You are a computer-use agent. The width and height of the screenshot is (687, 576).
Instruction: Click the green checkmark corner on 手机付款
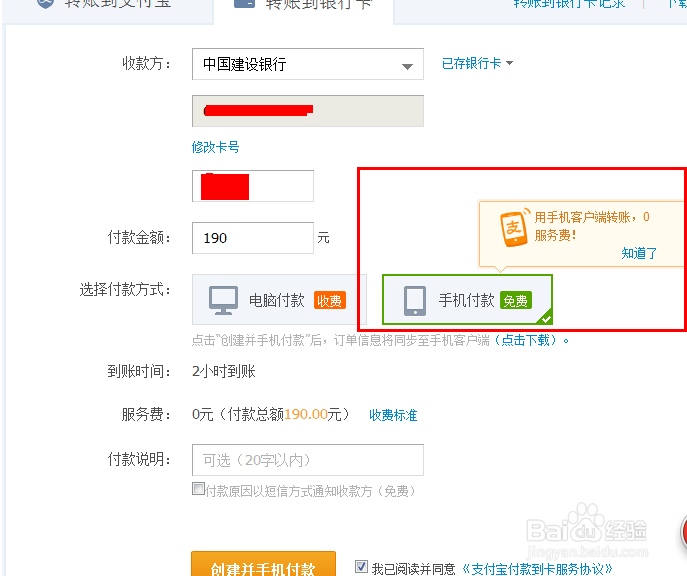[545, 318]
